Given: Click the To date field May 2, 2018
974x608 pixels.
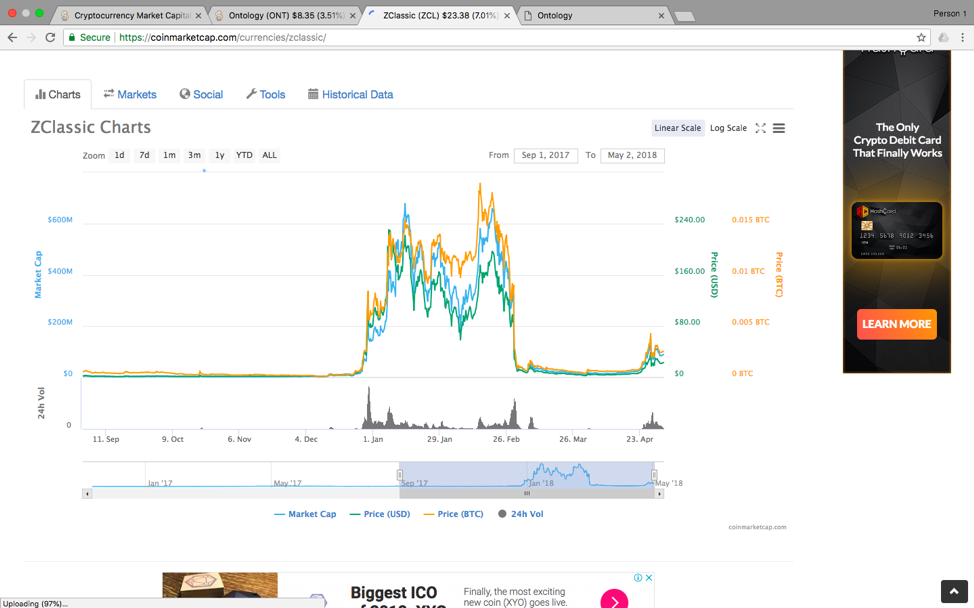Looking at the screenshot, I should (x=632, y=155).
